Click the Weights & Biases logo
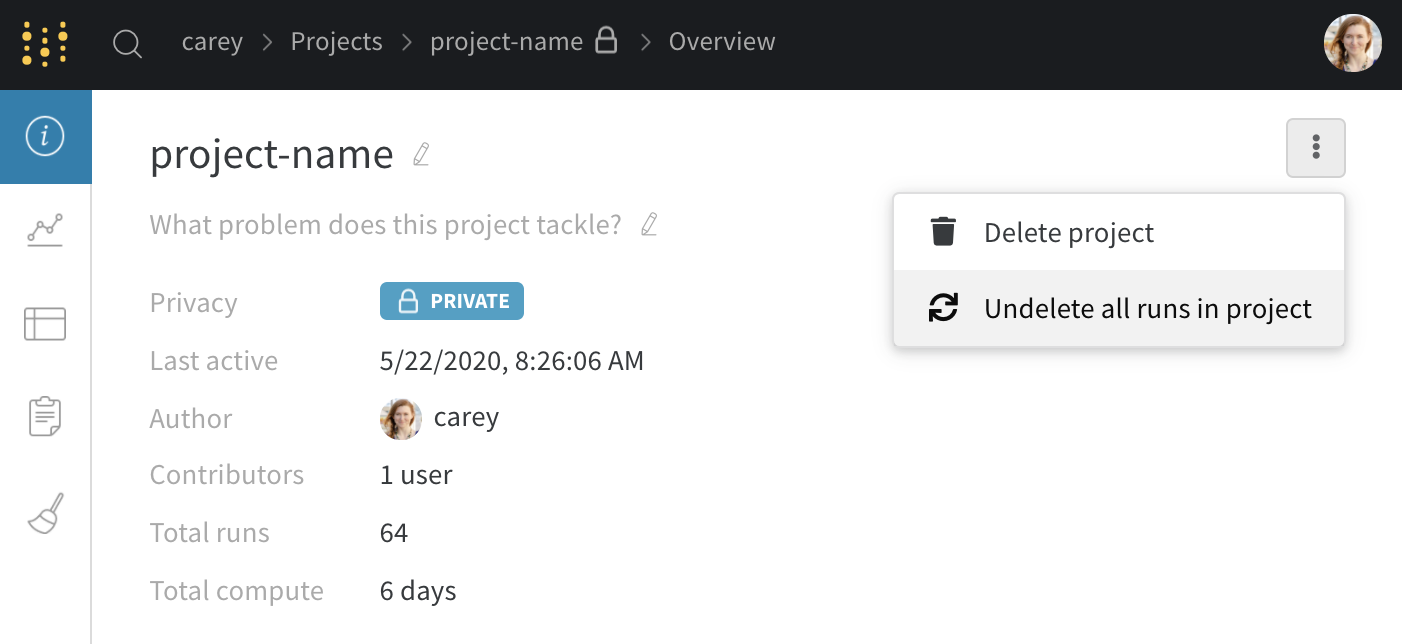1402x644 pixels. pyautogui.click(x=45, y=44)
